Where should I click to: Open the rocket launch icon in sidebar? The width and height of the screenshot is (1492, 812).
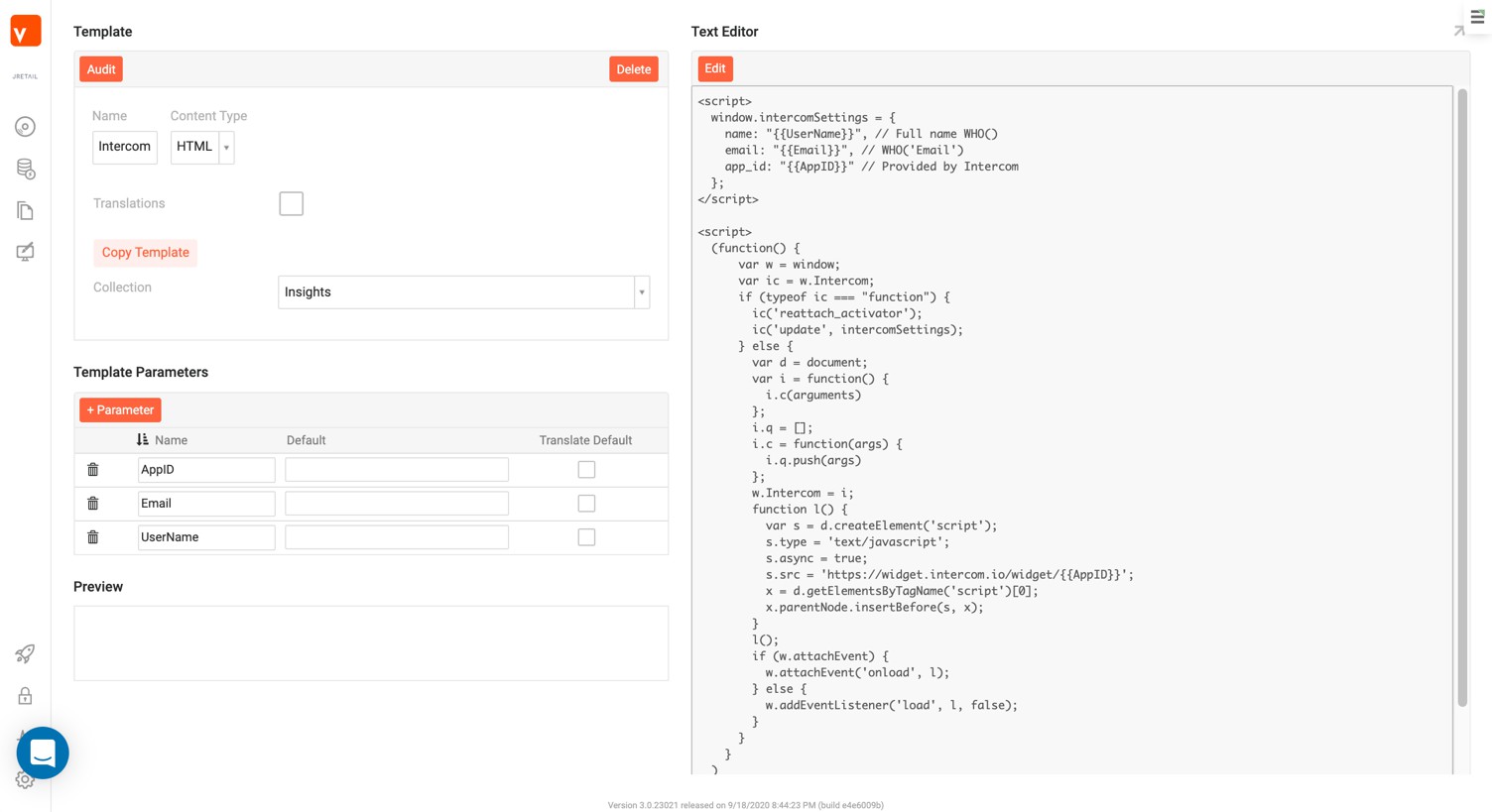[x=26, y=654]
